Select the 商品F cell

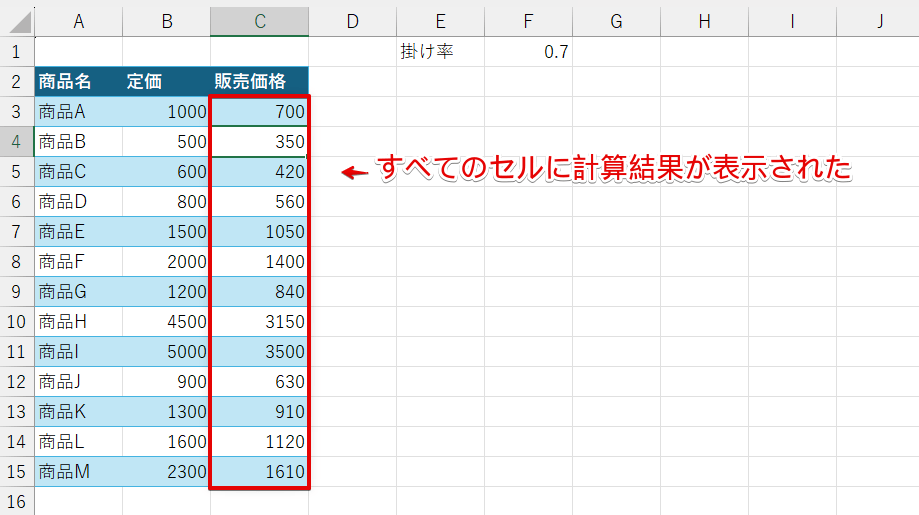[79, 261]
